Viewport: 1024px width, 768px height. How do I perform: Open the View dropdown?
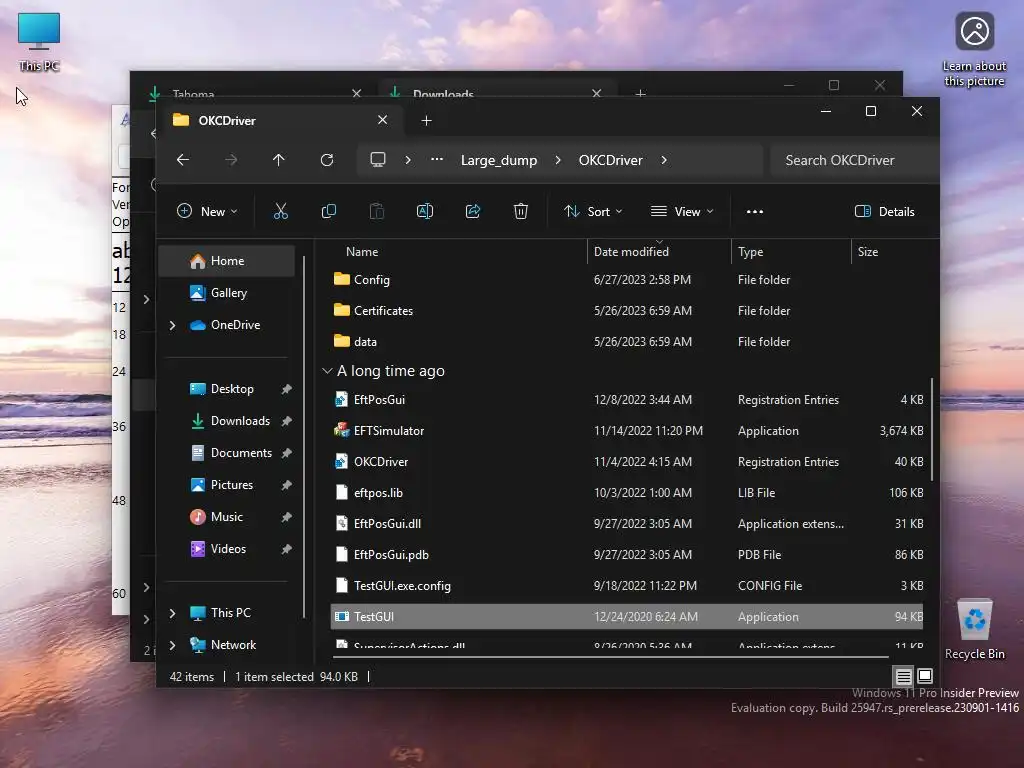coord(682,211)
